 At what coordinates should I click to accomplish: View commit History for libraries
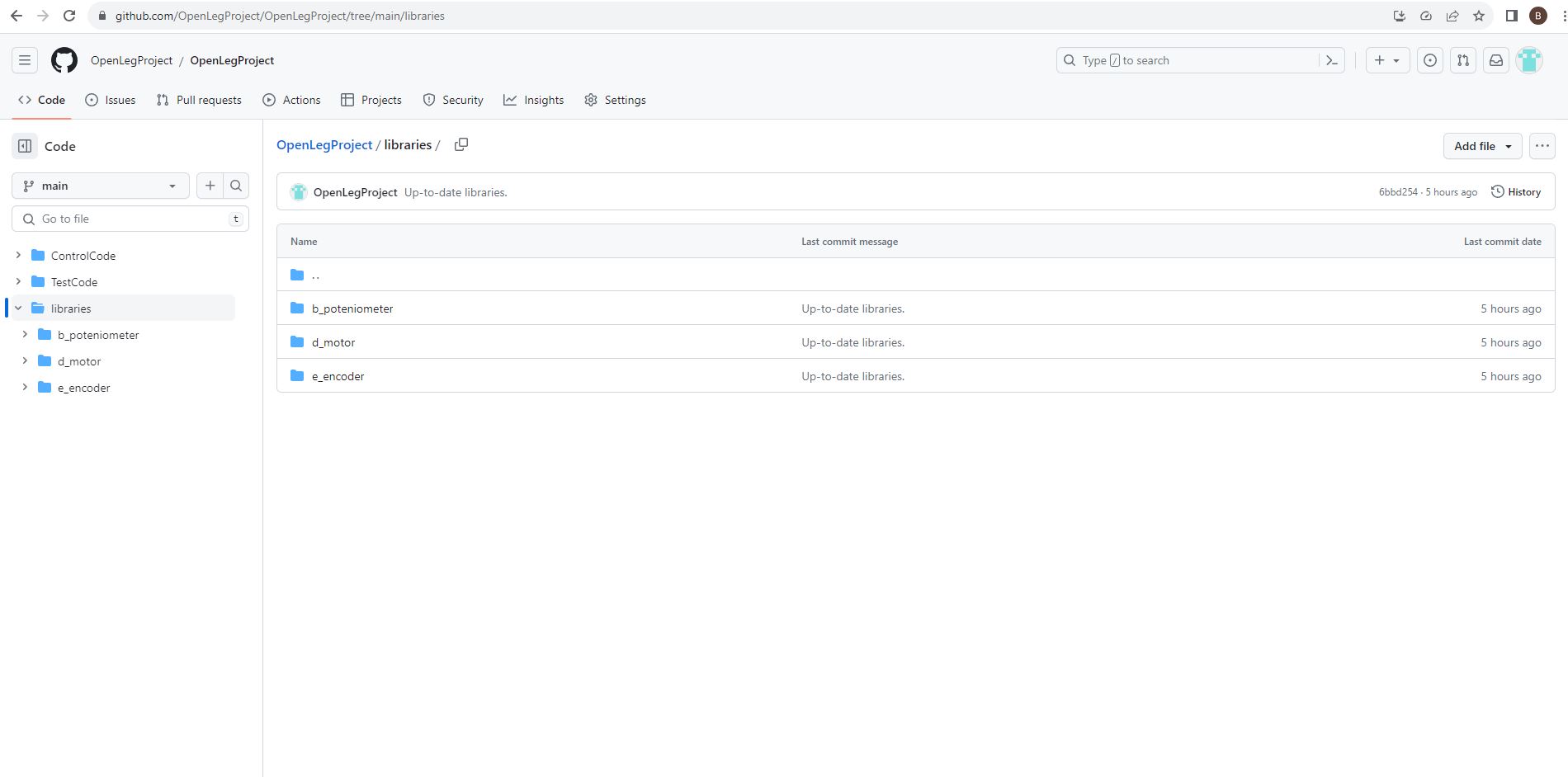pos(1515,192)
